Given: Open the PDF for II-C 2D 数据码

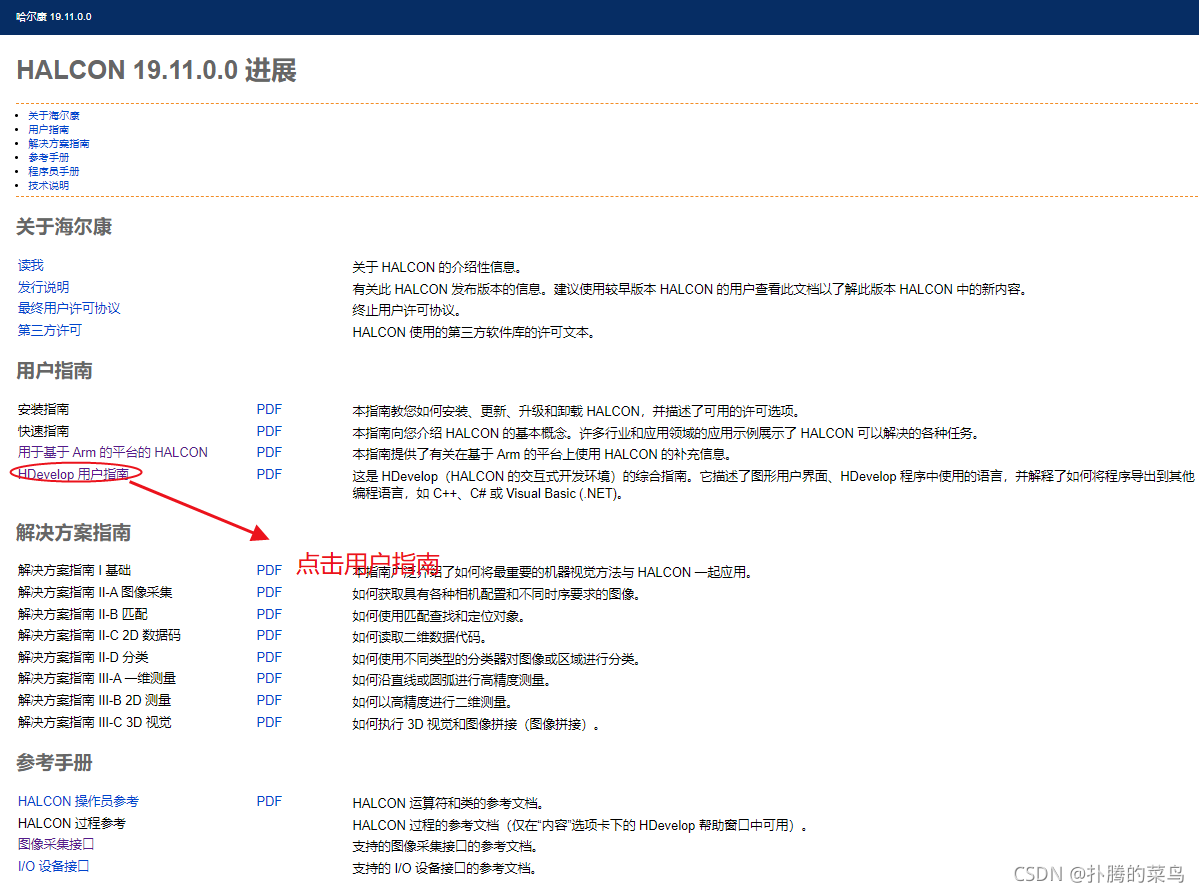Looking at the screenshot, I should tap(269, 635).
